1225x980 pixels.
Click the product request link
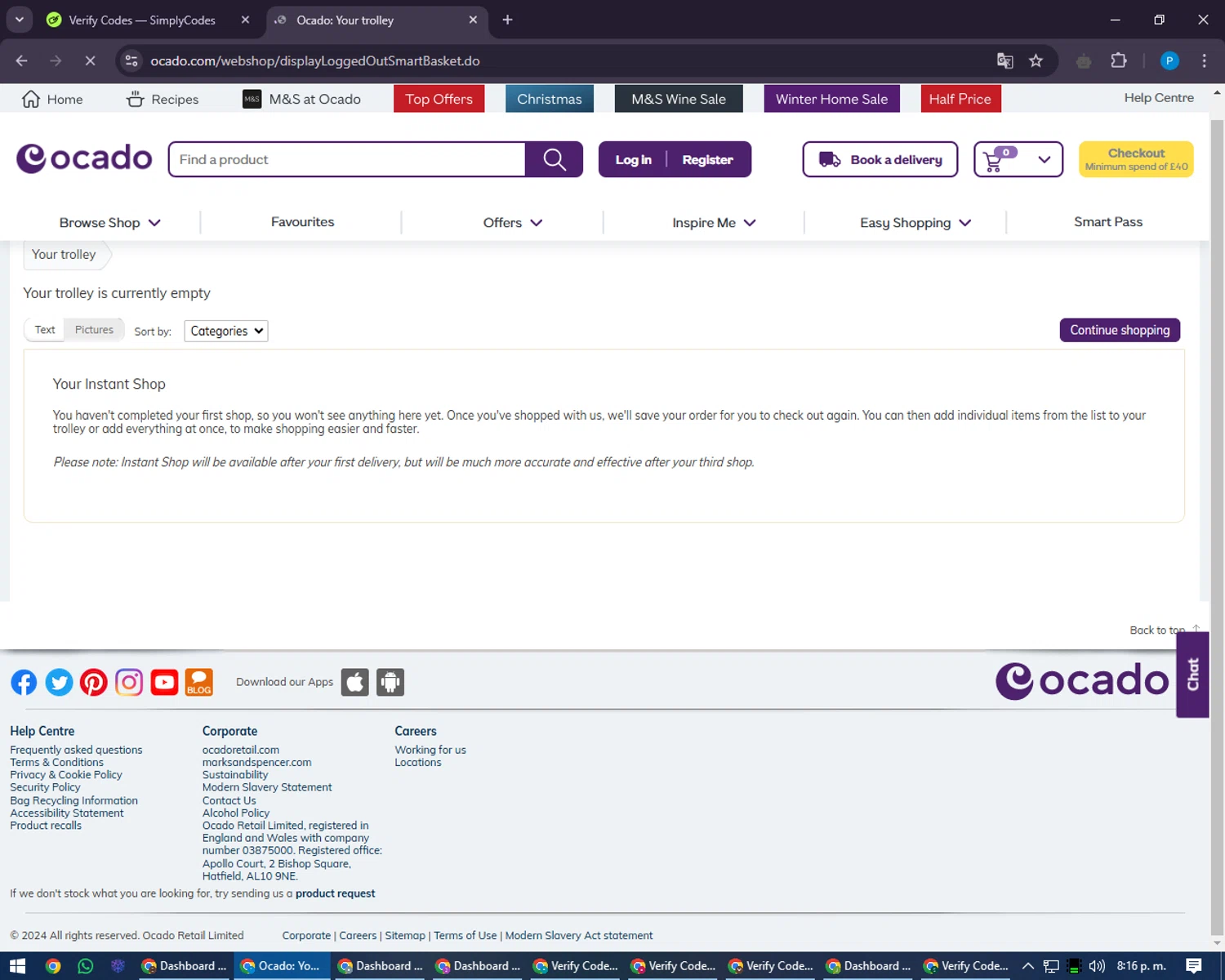click(335, 893)
